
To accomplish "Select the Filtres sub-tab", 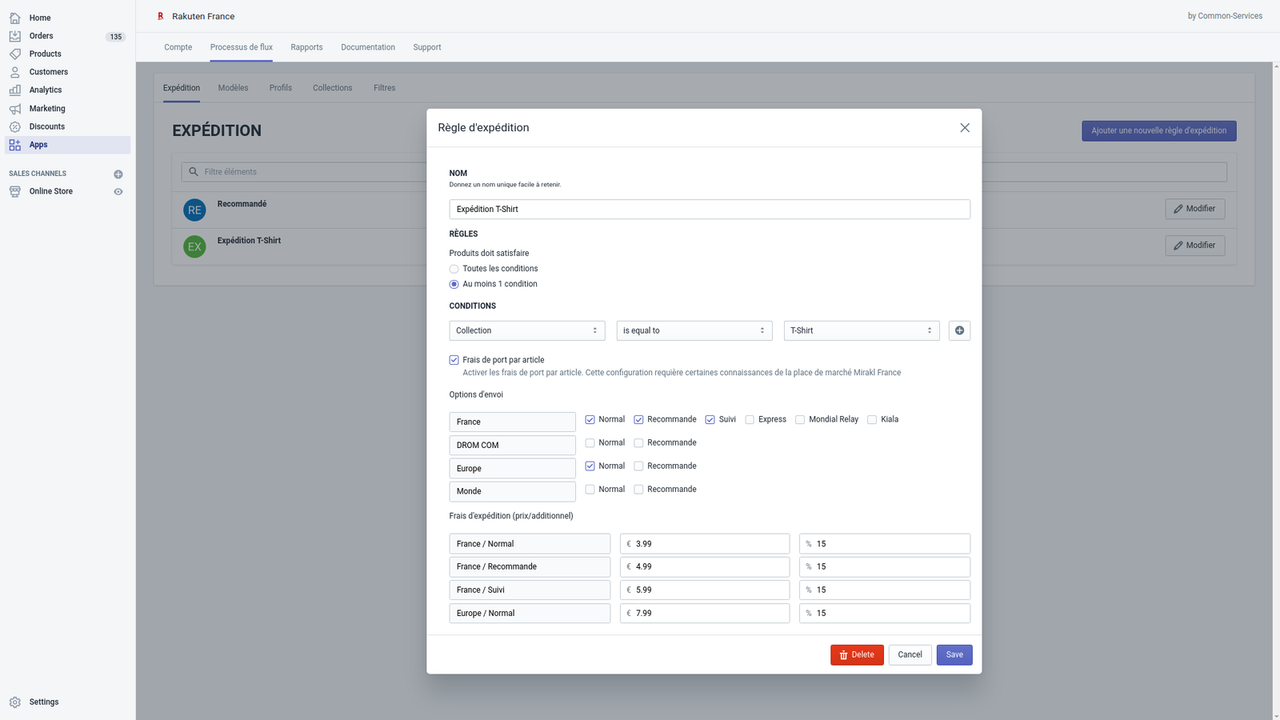I will (x=385, y=88).
